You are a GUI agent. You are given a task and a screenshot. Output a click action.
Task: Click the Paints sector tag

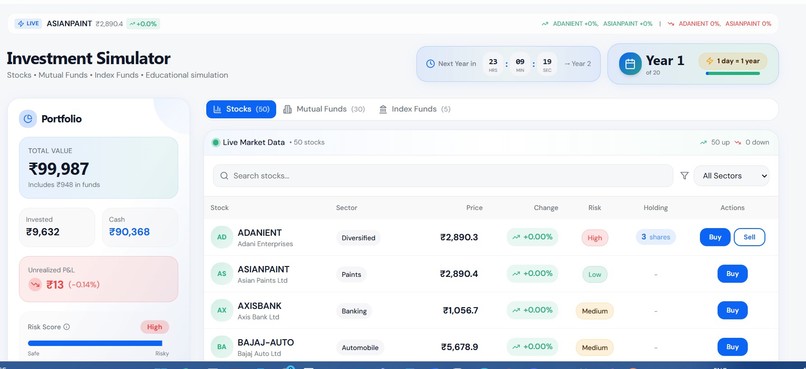point(352,274)
